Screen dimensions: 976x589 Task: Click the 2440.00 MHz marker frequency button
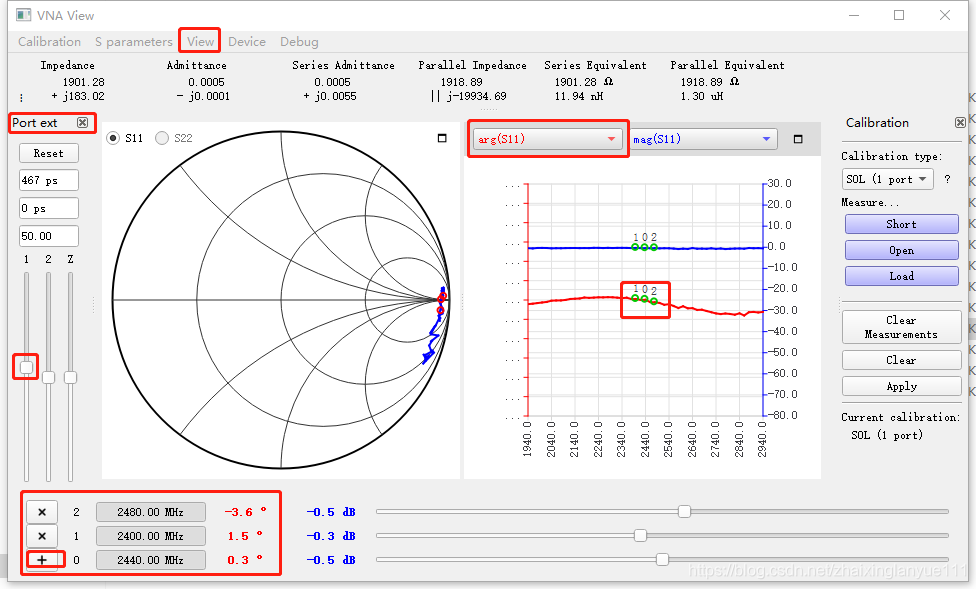click(x=151, y=560)
